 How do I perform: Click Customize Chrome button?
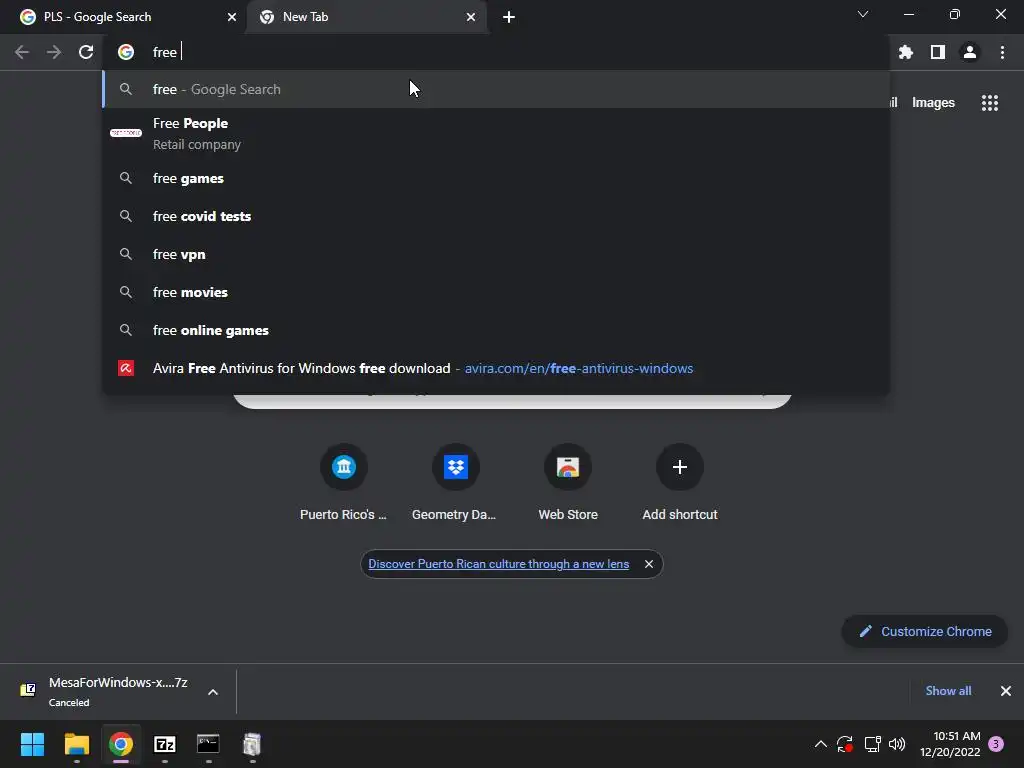(924, 632)
